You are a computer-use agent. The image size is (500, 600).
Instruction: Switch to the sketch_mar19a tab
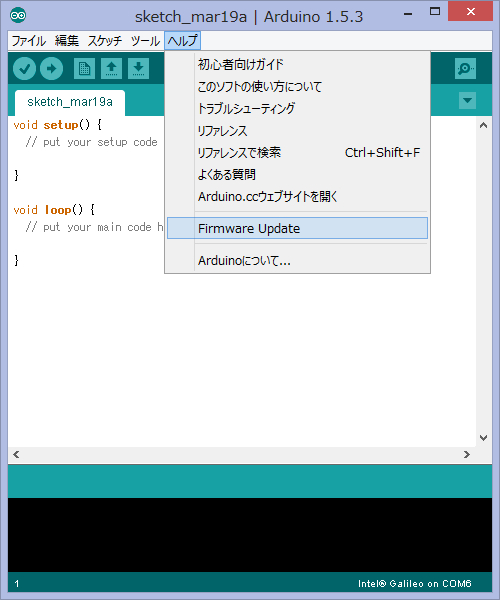[70, 102]
